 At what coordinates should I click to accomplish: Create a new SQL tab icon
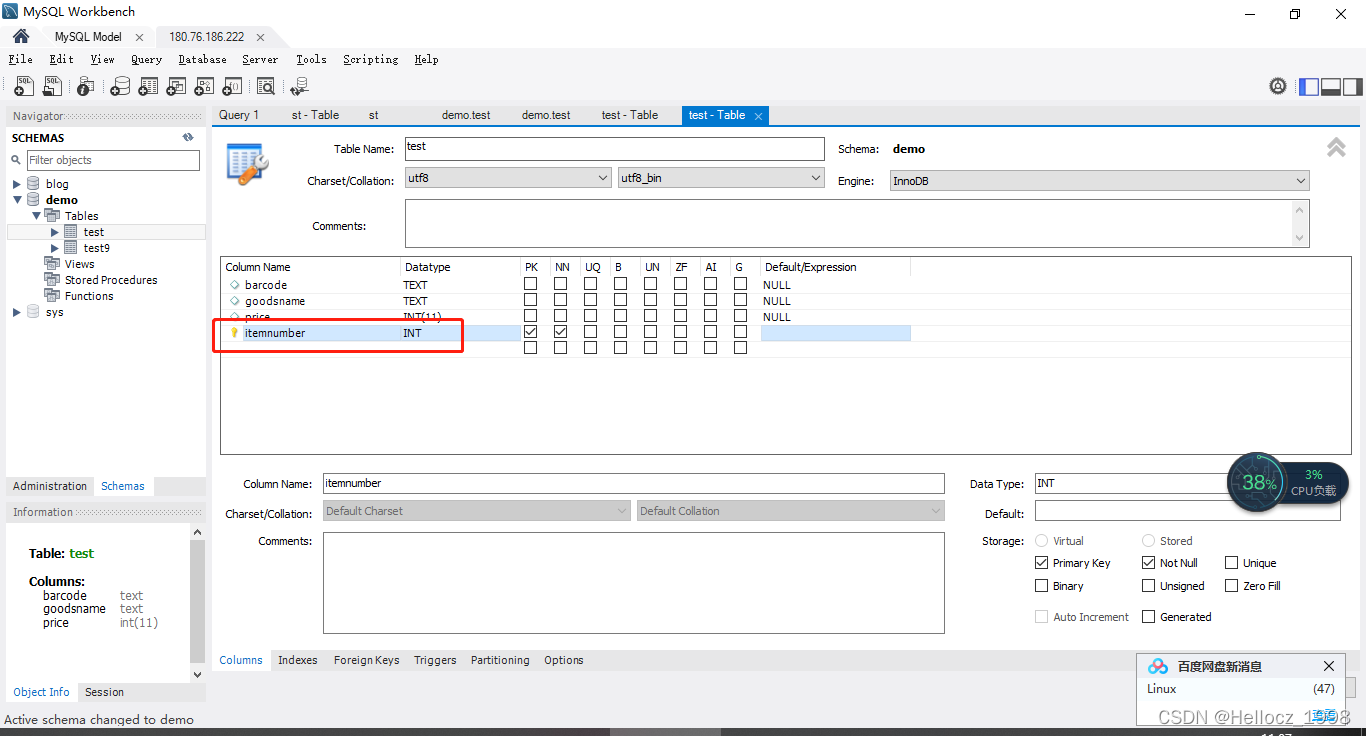(24, 87)
